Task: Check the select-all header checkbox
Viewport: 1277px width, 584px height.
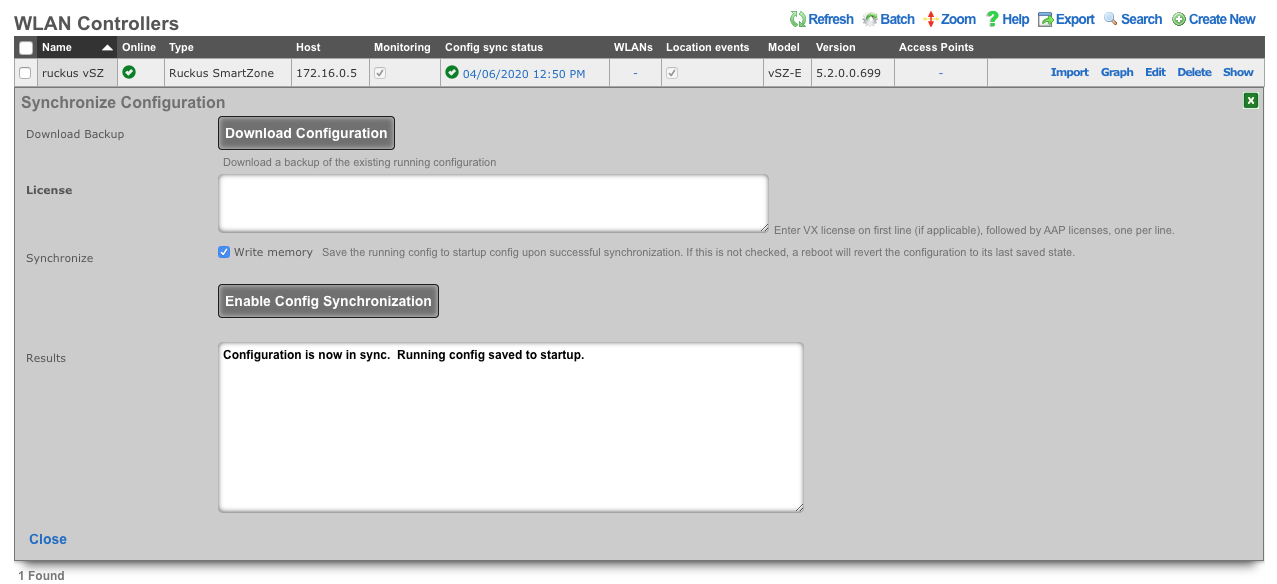Action: 26,48
